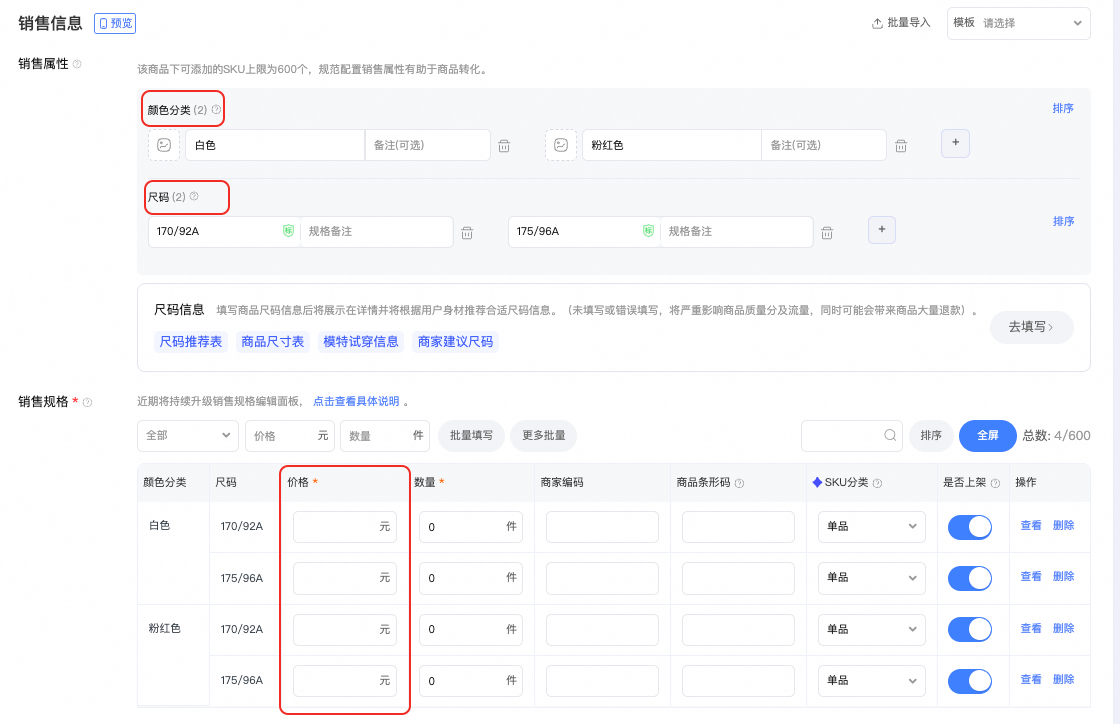The width and height of the screenshot is (1120, 724).
Task: Open the 尺码推荐表 tab
Action: [x=191, y=342]
